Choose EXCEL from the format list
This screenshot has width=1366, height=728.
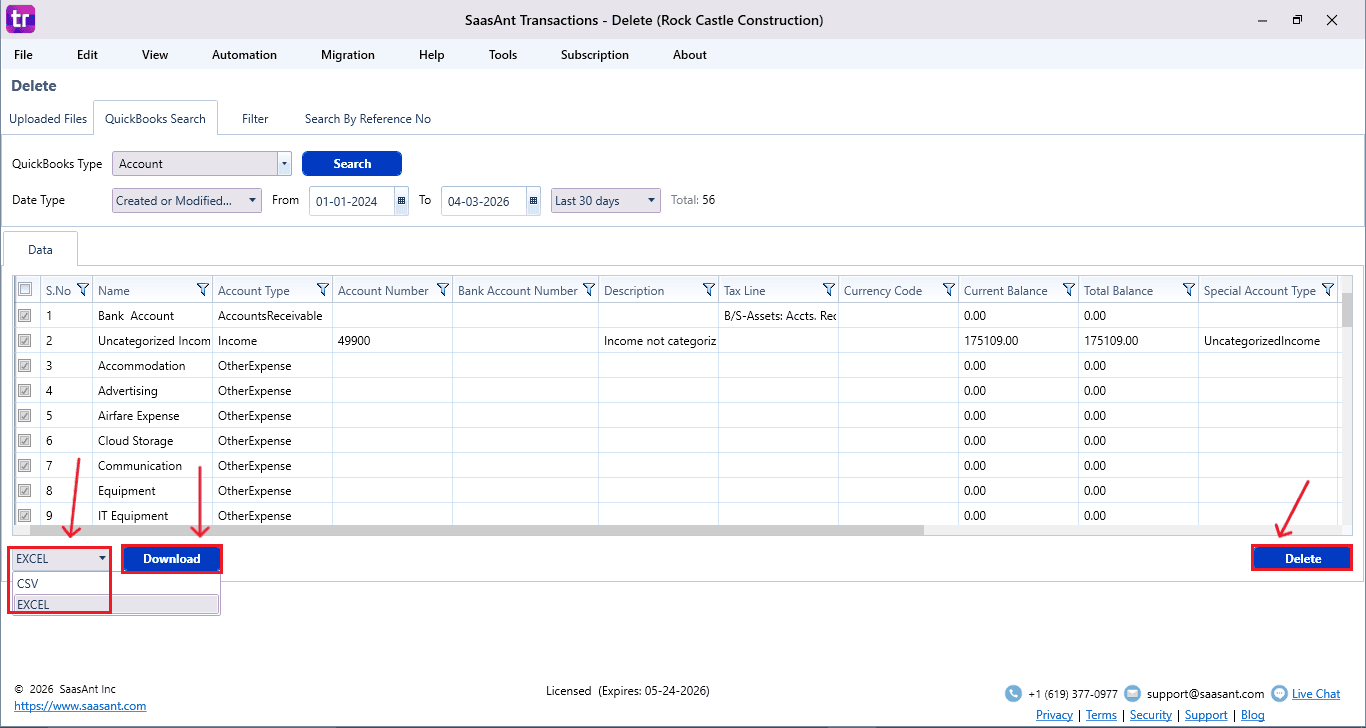click(115, 604)
